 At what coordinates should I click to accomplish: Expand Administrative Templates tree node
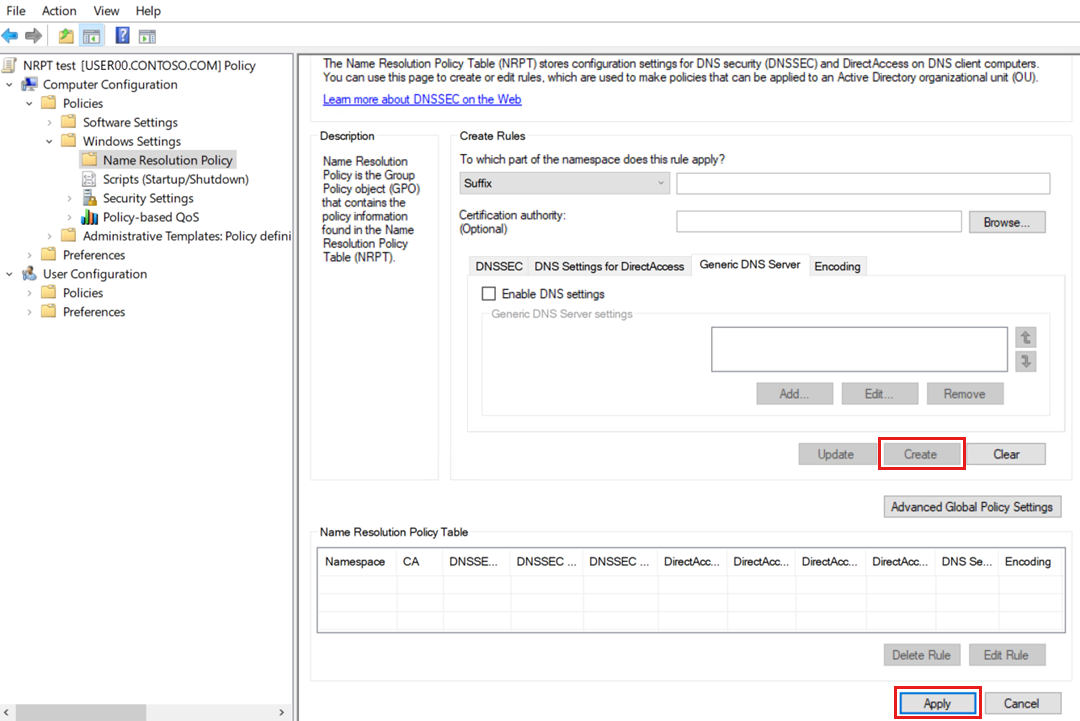click(49, 236)
